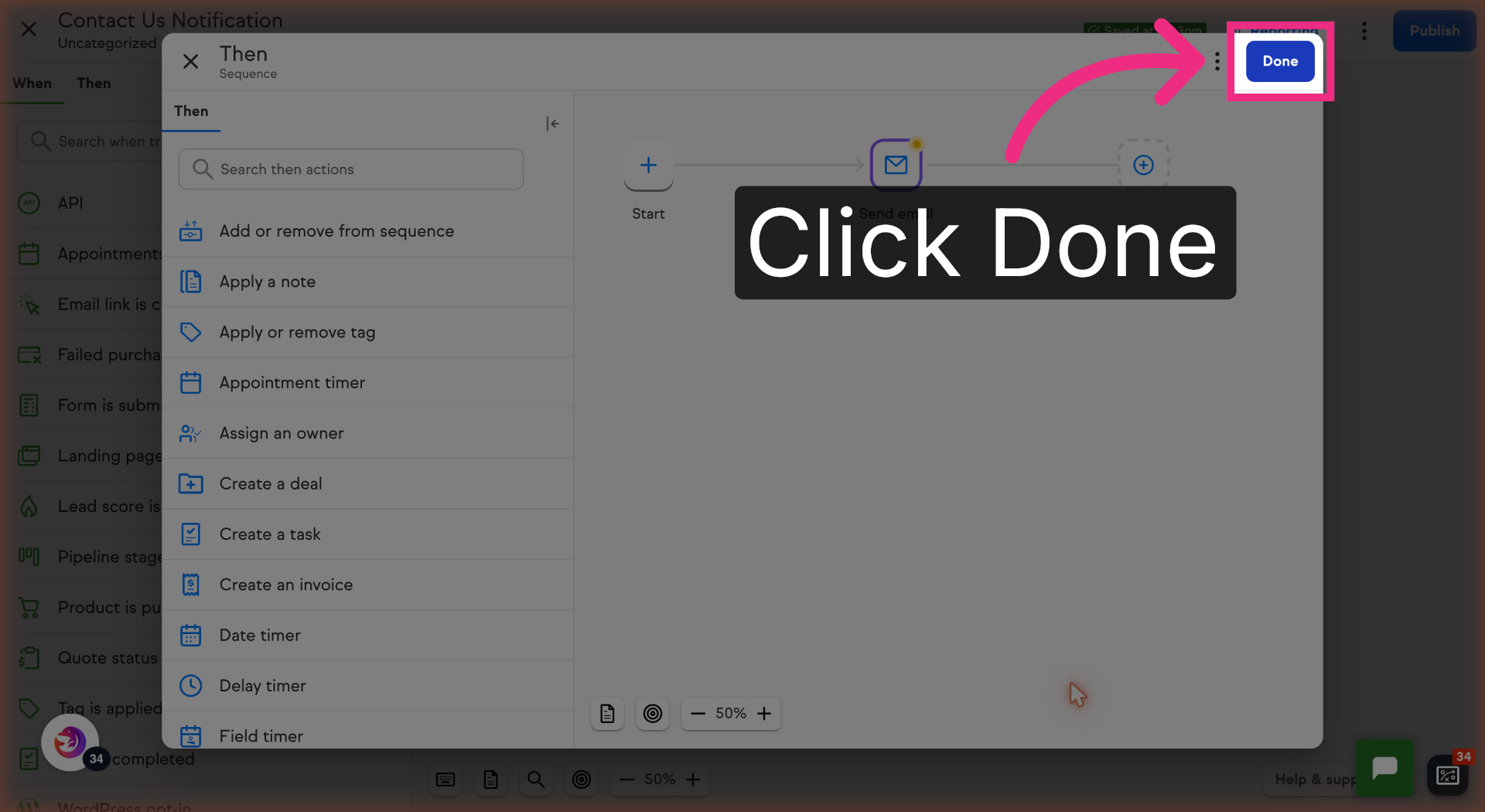1485x812 pixels.
Task: Click the Done button
Action: tap(1280, 61)
